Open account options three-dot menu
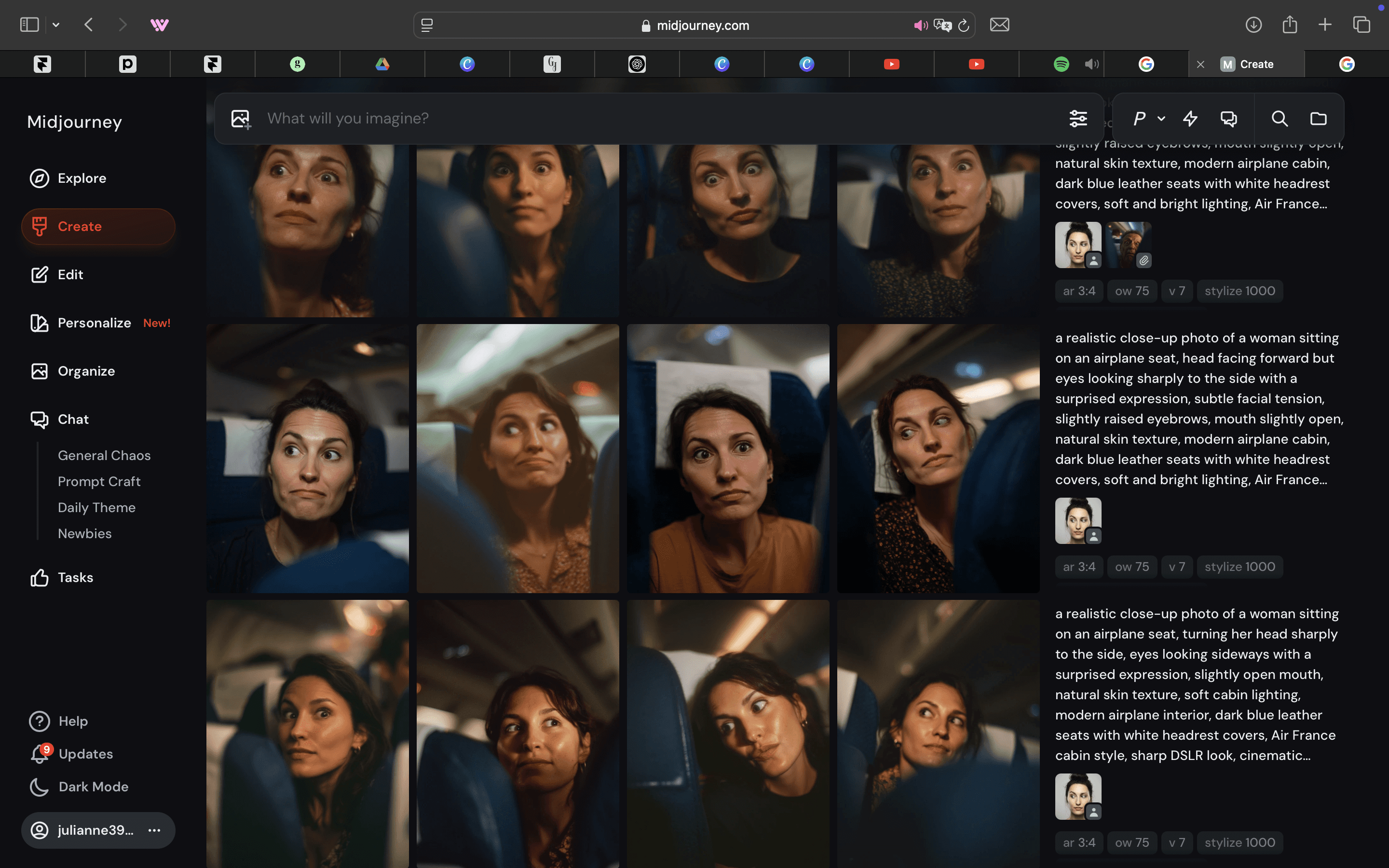1389x868 pixels. coord(154,830)
